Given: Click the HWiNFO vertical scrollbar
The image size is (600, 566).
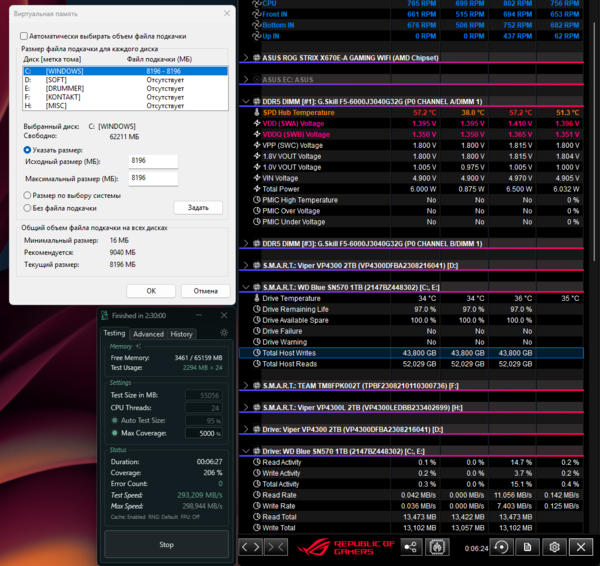Looking at the screenshot, I should pos(594,142).
